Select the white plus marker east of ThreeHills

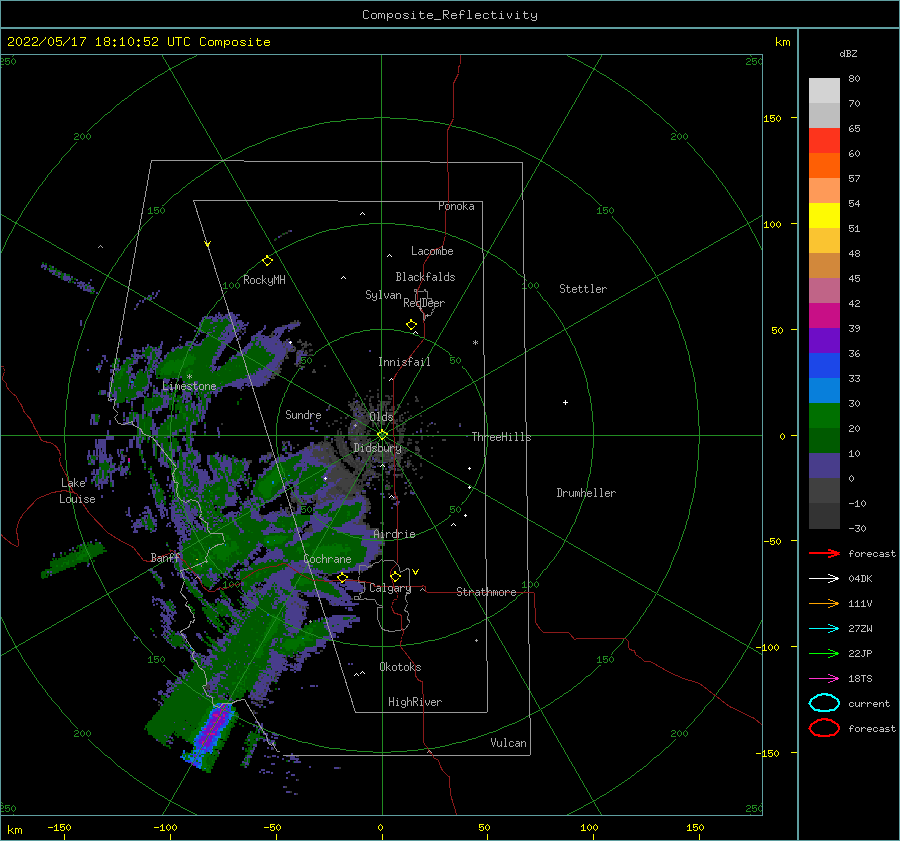pyautogui.click(x=565, y=402)
